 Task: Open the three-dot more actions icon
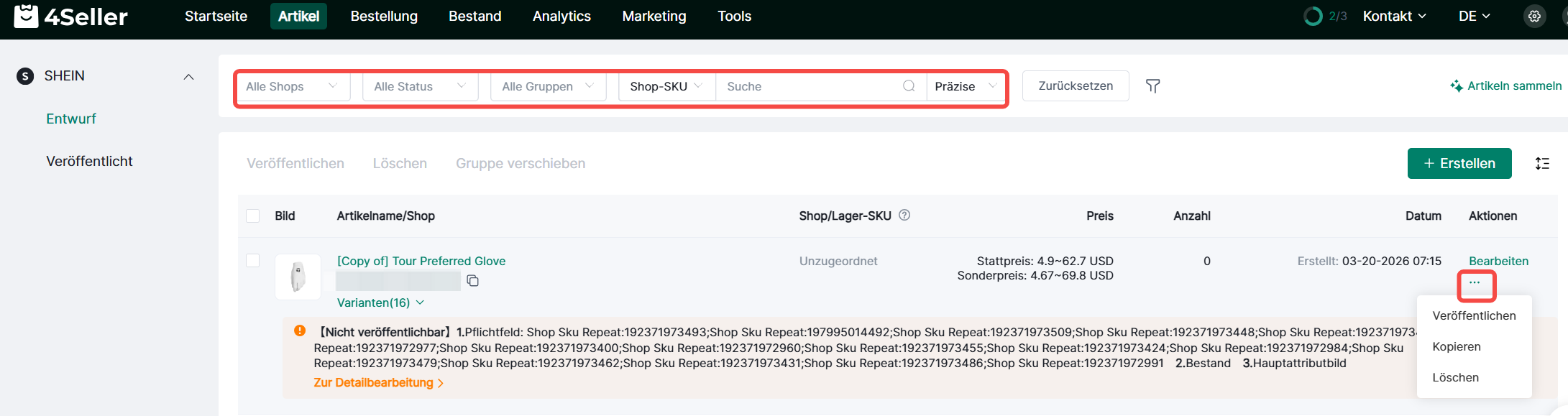coord(1475,283)
